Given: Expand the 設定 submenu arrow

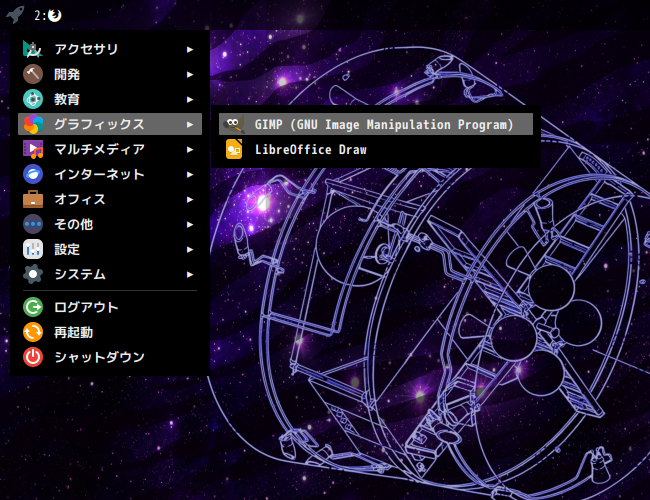Looking at the screenshot, I should [x=190, y=250].
